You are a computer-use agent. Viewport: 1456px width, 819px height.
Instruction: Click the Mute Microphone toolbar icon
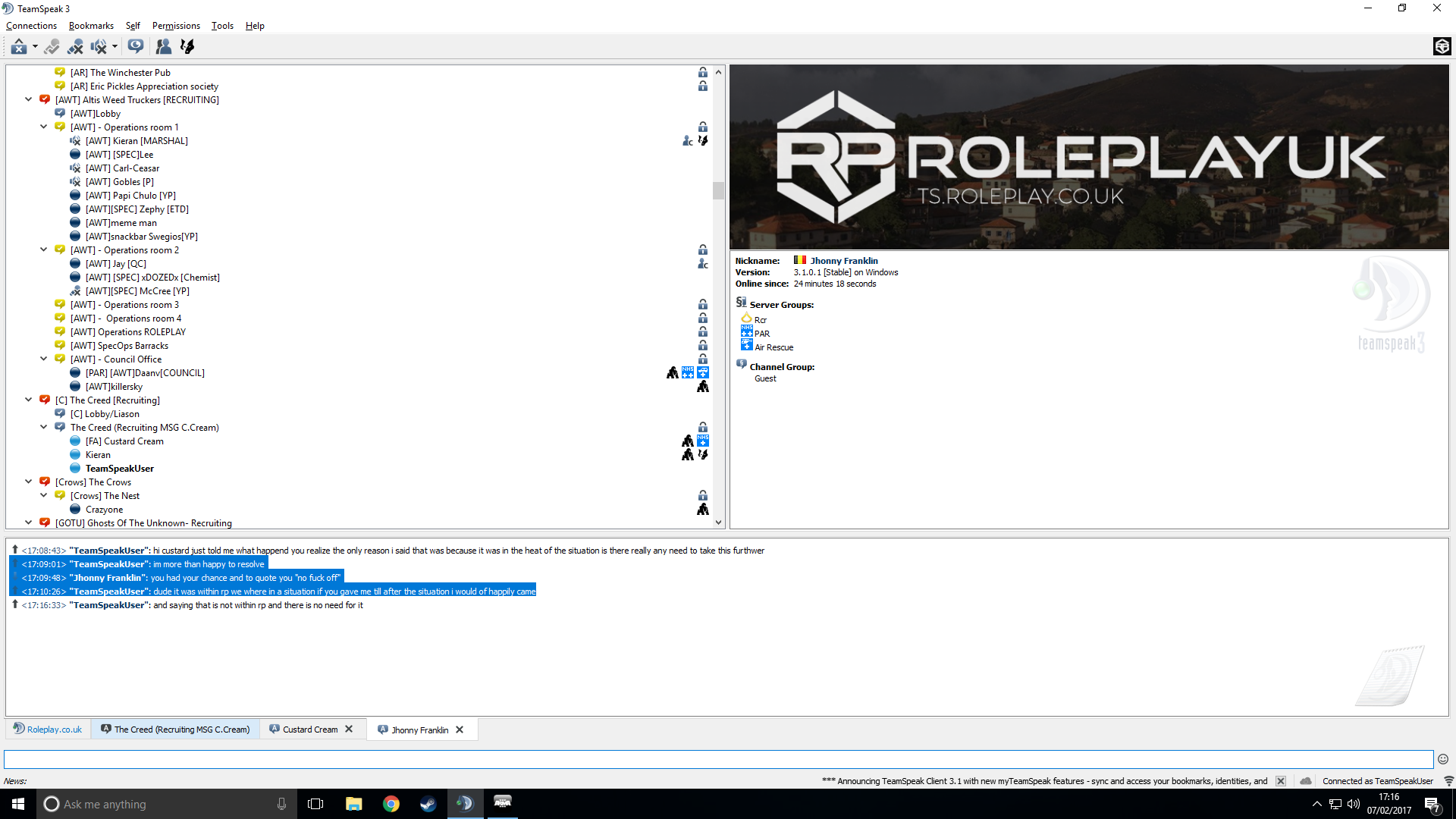(75, 47)
